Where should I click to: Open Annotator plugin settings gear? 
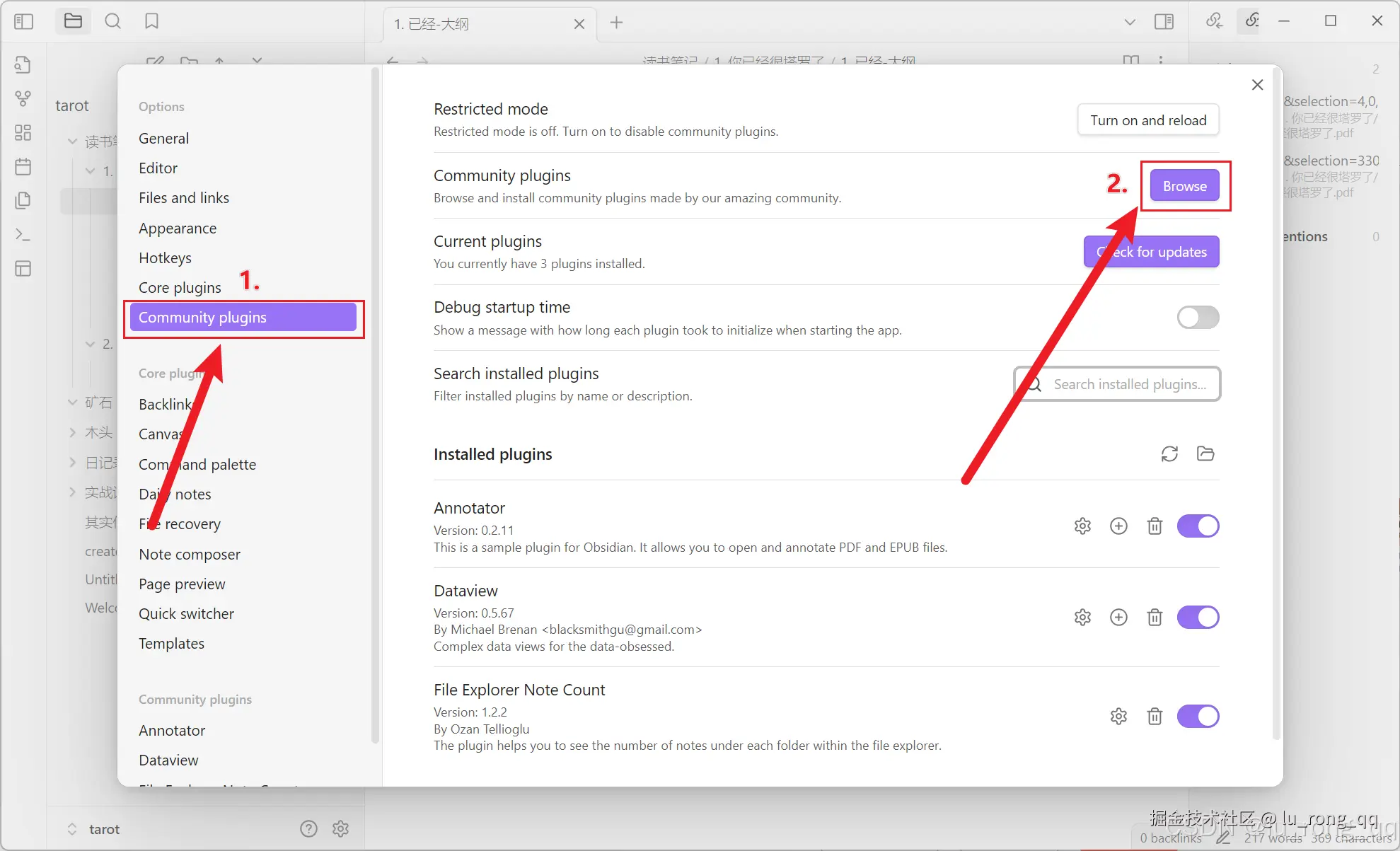[x=1082, y=526]
